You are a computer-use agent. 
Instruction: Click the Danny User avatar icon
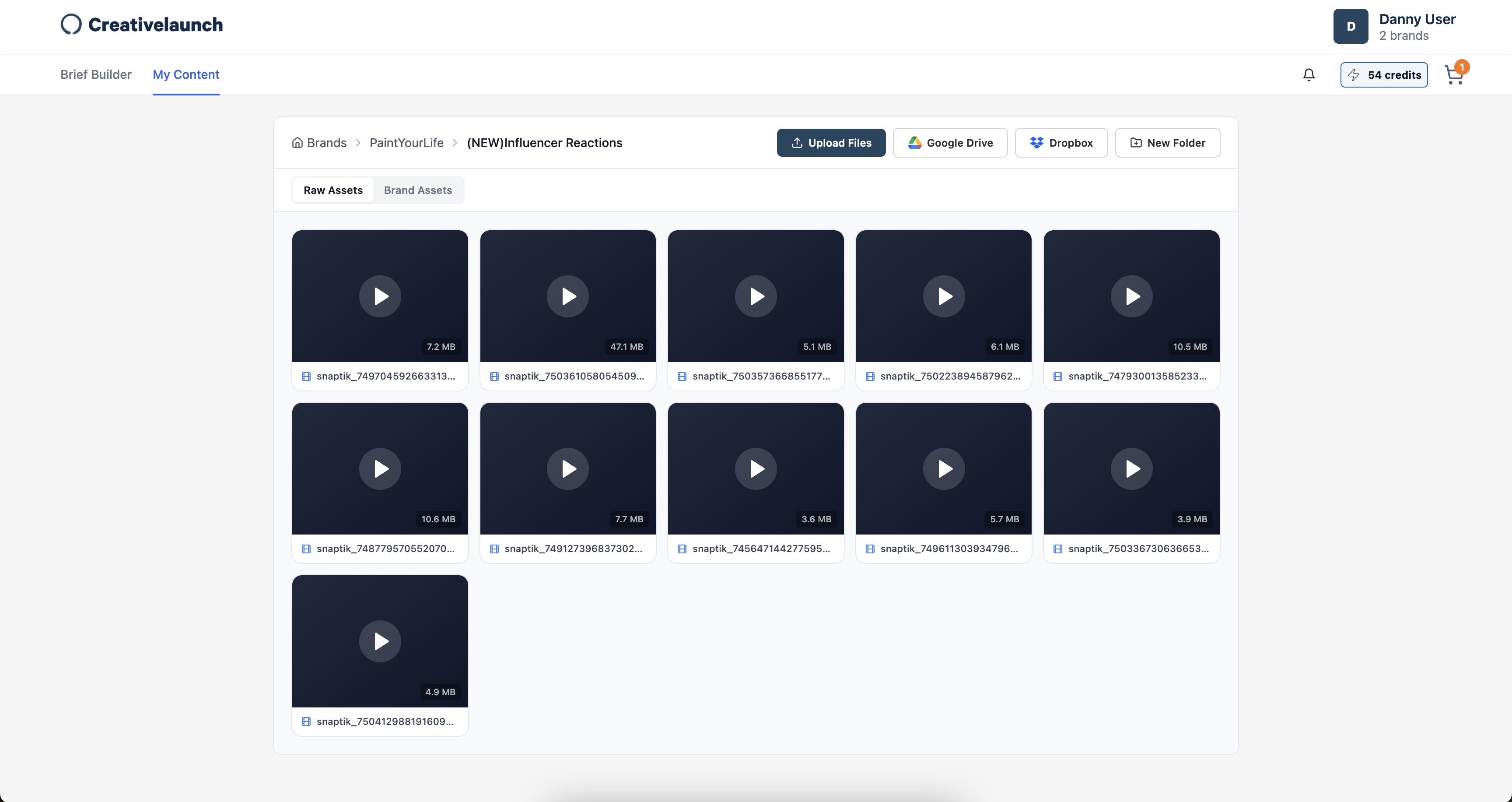(1350, 26)
